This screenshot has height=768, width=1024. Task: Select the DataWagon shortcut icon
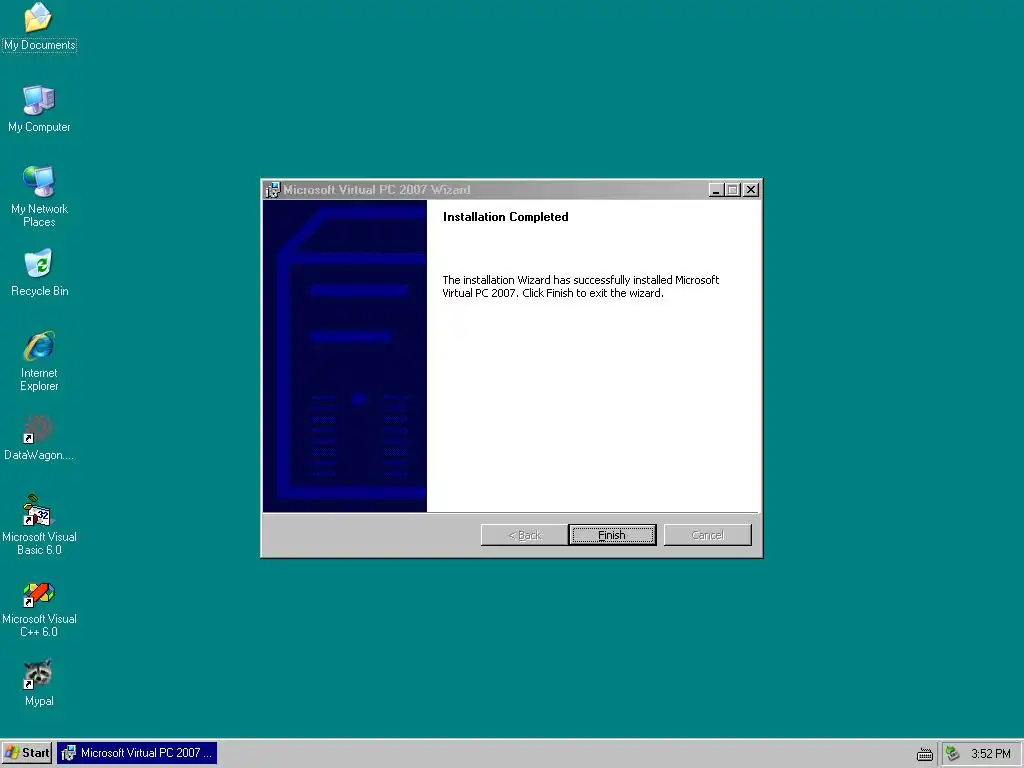click(x=39, y=438)
